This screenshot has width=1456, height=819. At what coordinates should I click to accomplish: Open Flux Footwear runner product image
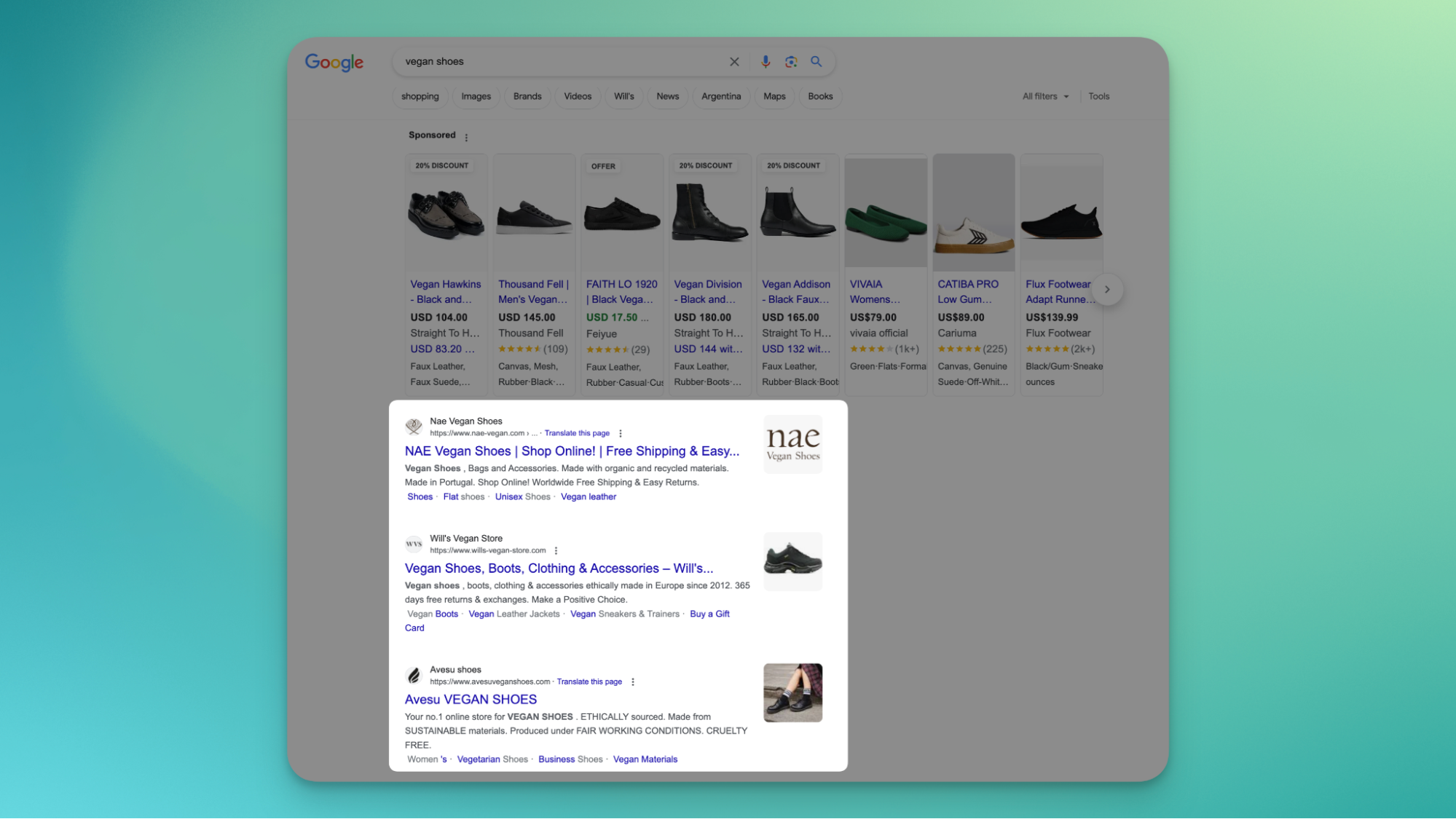pyautogui.click(x=1062, y=213)
